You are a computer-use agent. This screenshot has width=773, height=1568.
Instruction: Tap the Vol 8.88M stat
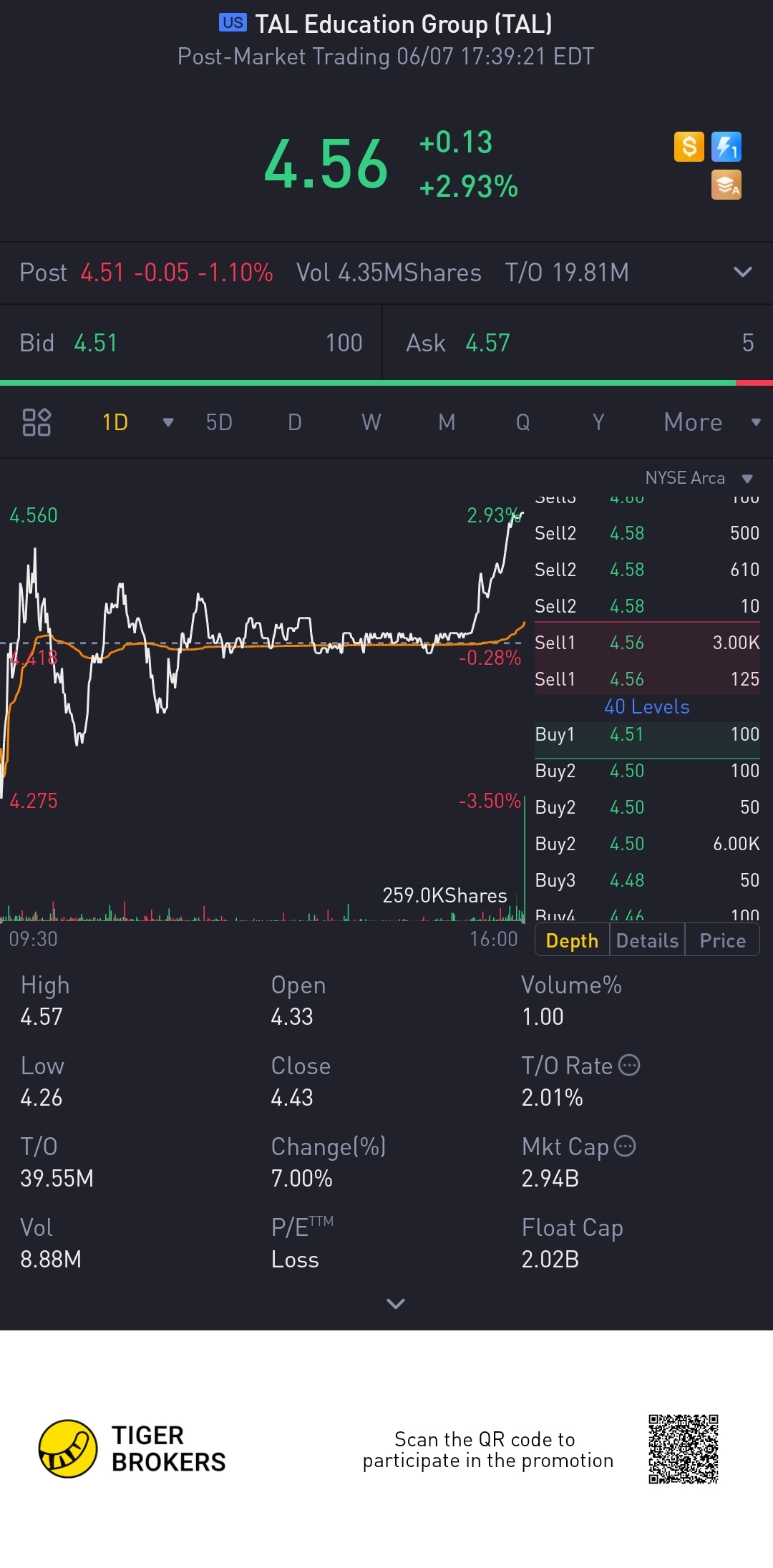pyautogui.click(x=51, y=1243)
